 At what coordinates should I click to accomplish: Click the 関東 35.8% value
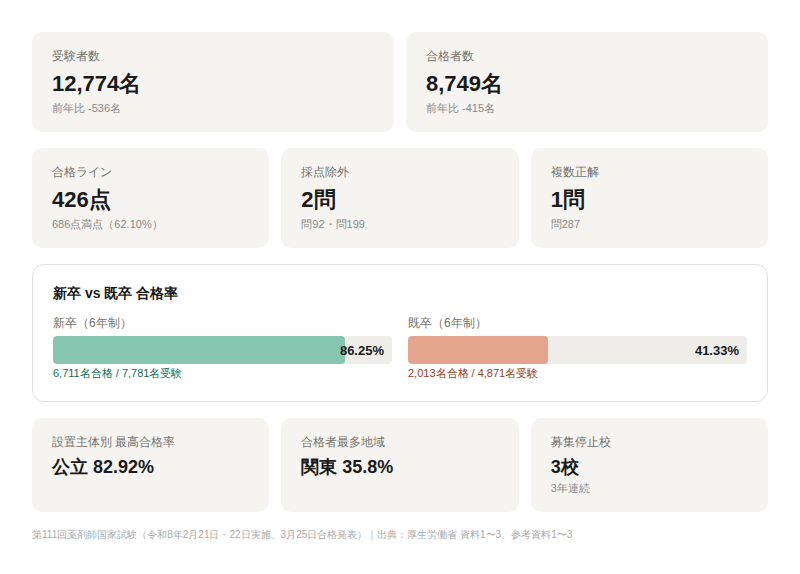coord(347,467)
